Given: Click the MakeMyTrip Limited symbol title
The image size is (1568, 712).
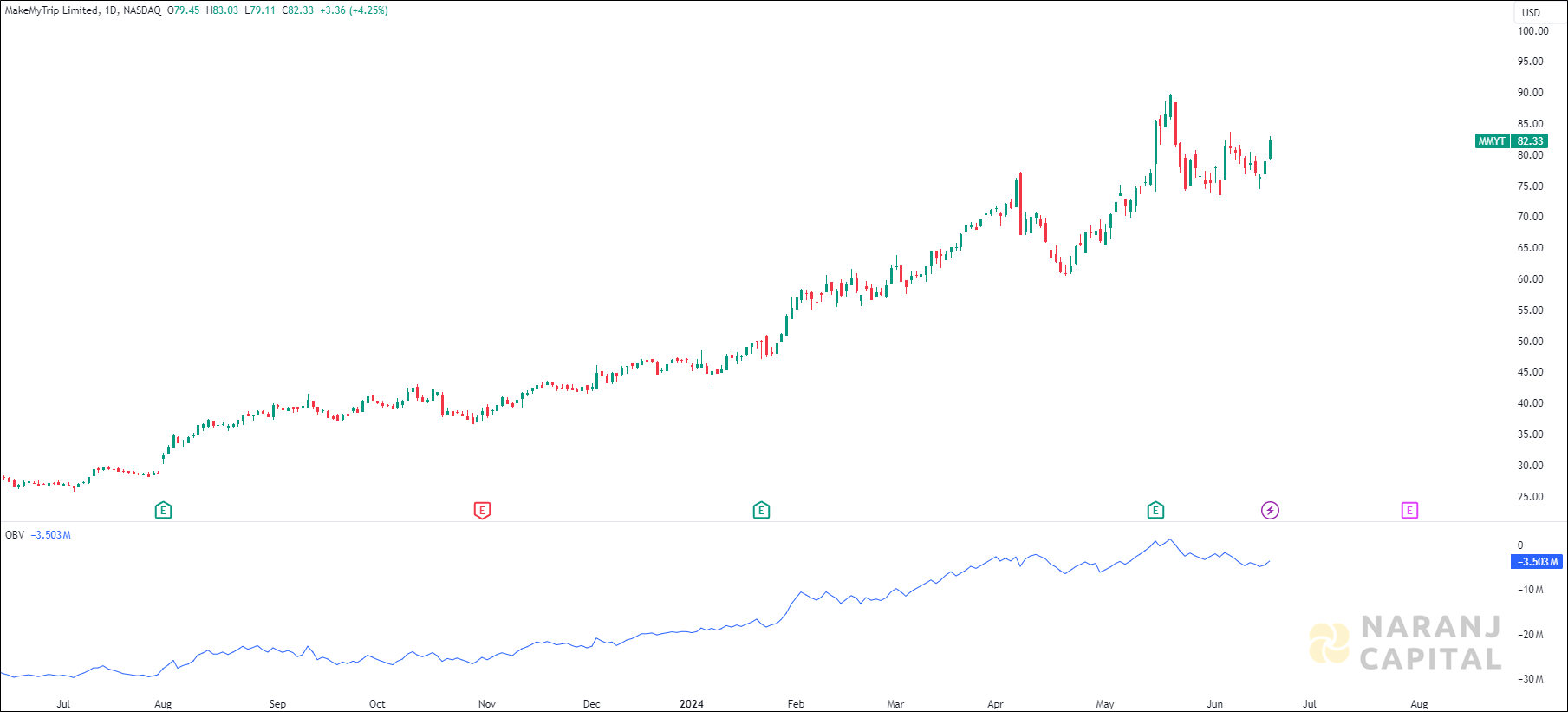Looking at the screenshot, I should tap(51, 10).
